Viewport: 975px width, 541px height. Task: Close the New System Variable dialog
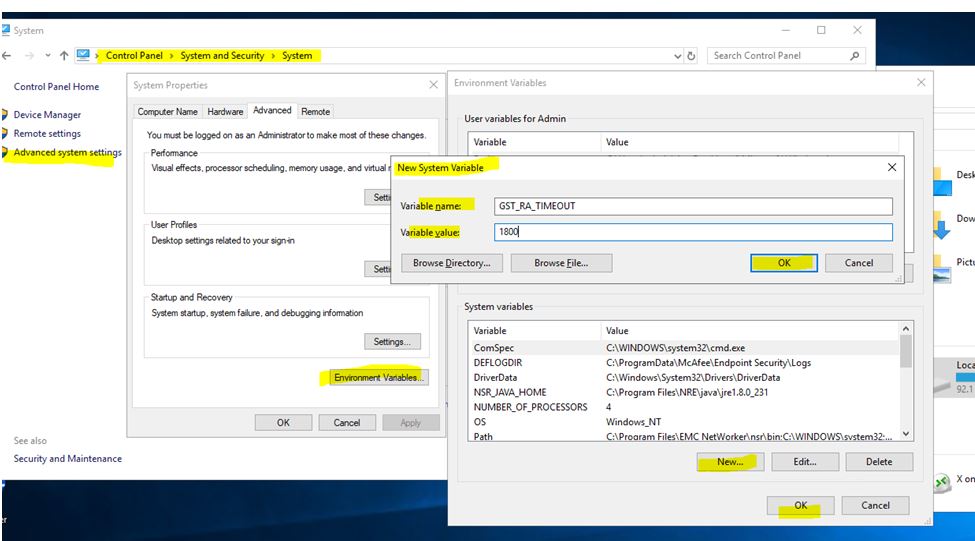[891, 167]
